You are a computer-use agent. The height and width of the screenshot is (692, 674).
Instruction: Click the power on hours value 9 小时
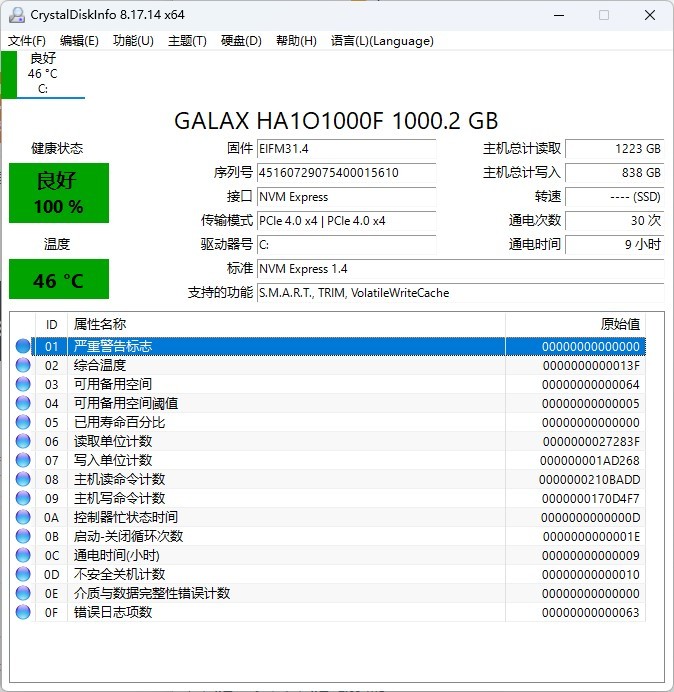pos(614,245)
